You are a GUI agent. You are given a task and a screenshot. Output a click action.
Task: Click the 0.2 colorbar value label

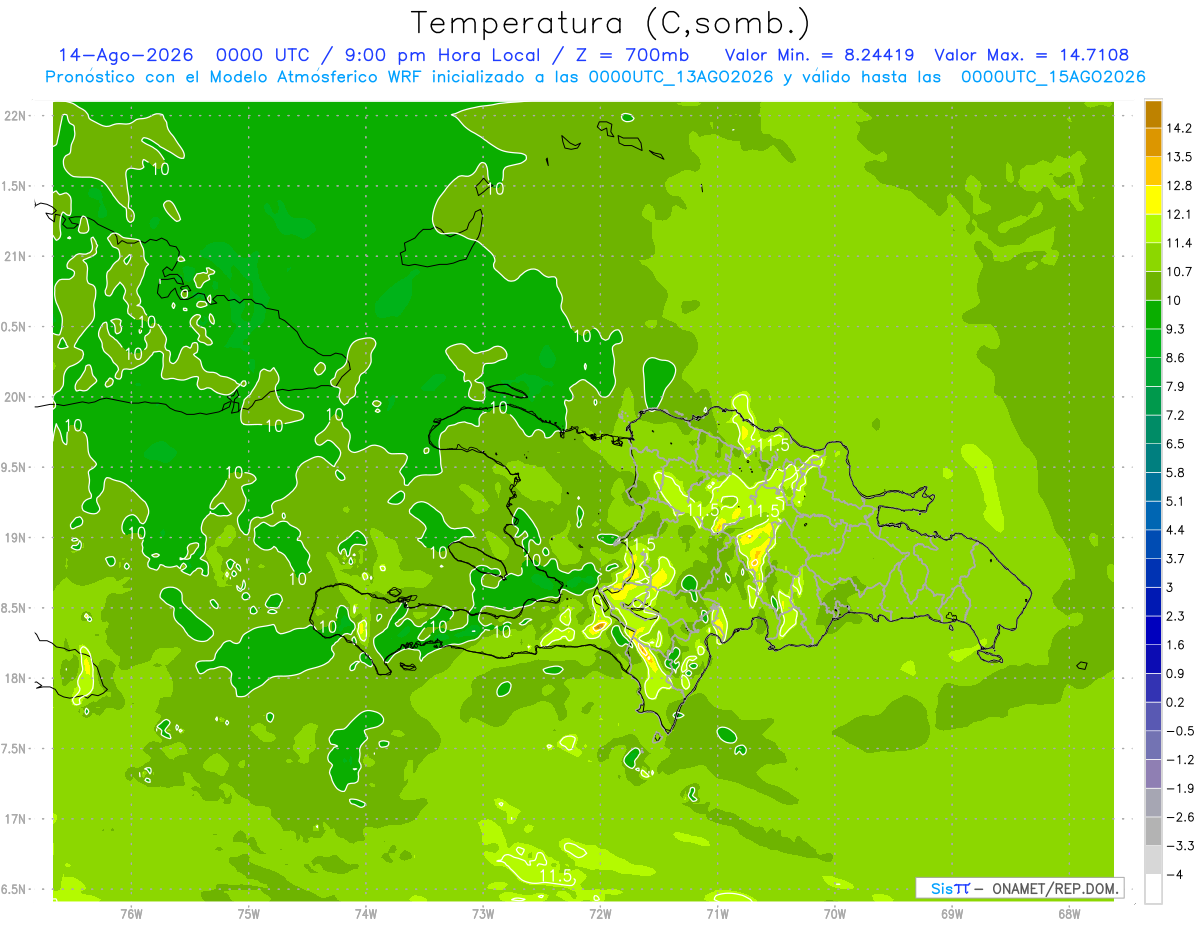(1177, 702)
